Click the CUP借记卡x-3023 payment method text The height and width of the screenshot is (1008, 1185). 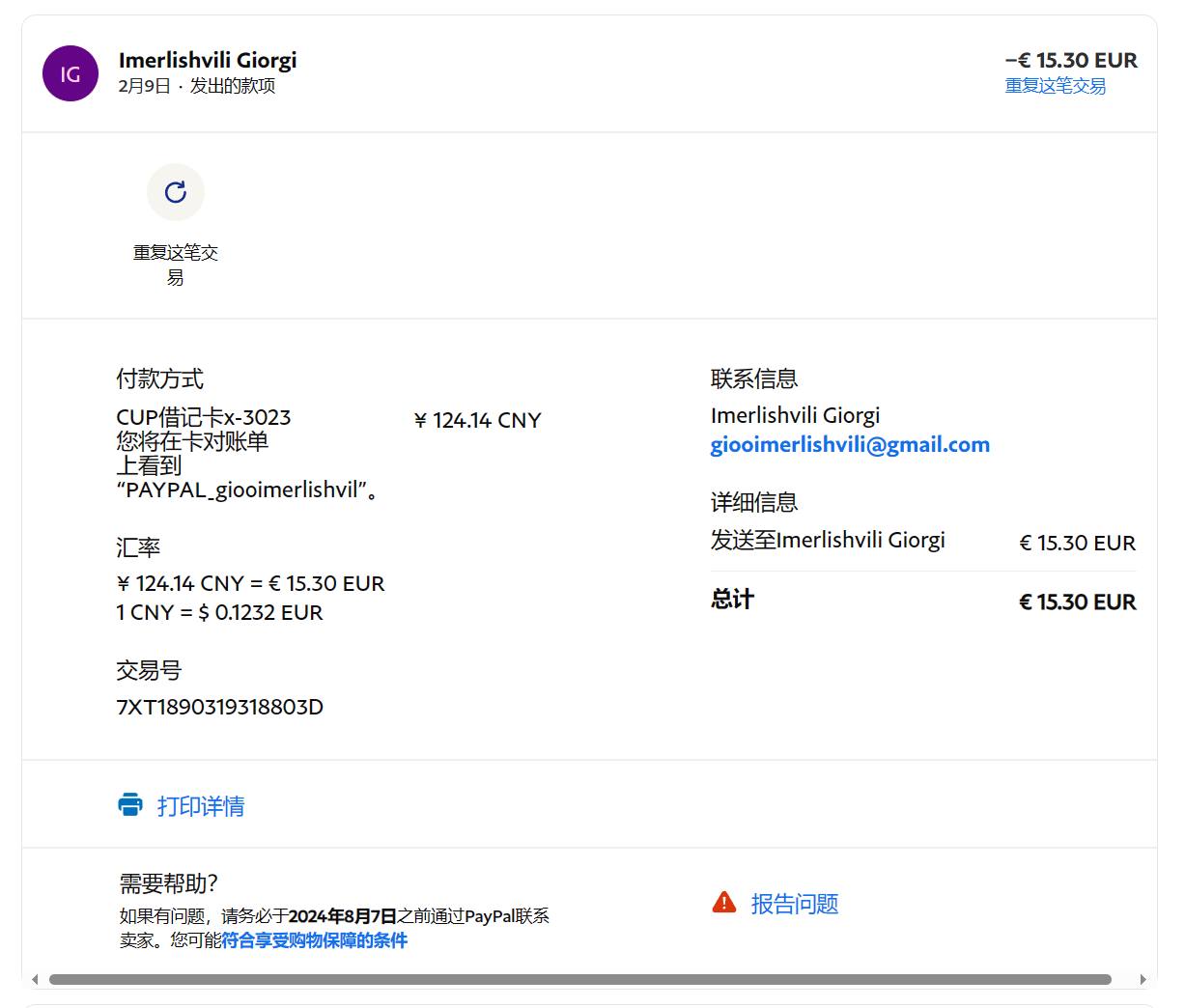pyautogui.click(x=204, y=417)
